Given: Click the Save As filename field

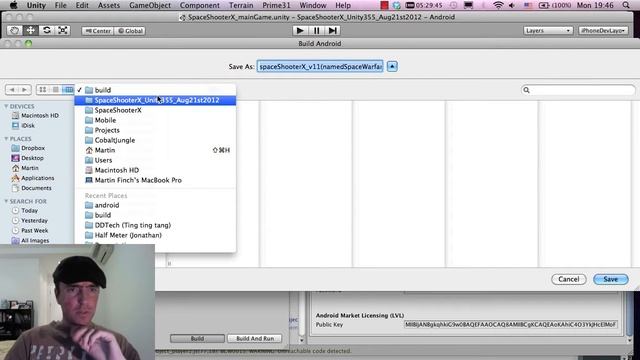Looking at the screenshot, I should click(320, 66).
